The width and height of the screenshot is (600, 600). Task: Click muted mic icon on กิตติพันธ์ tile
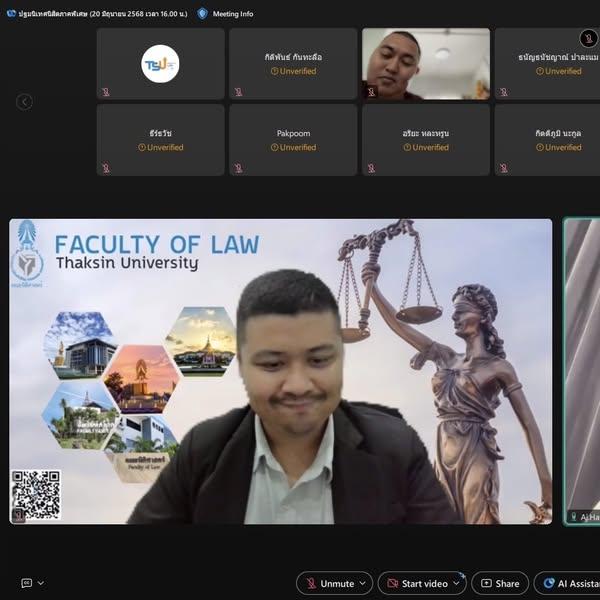click(x=238, y=92)
